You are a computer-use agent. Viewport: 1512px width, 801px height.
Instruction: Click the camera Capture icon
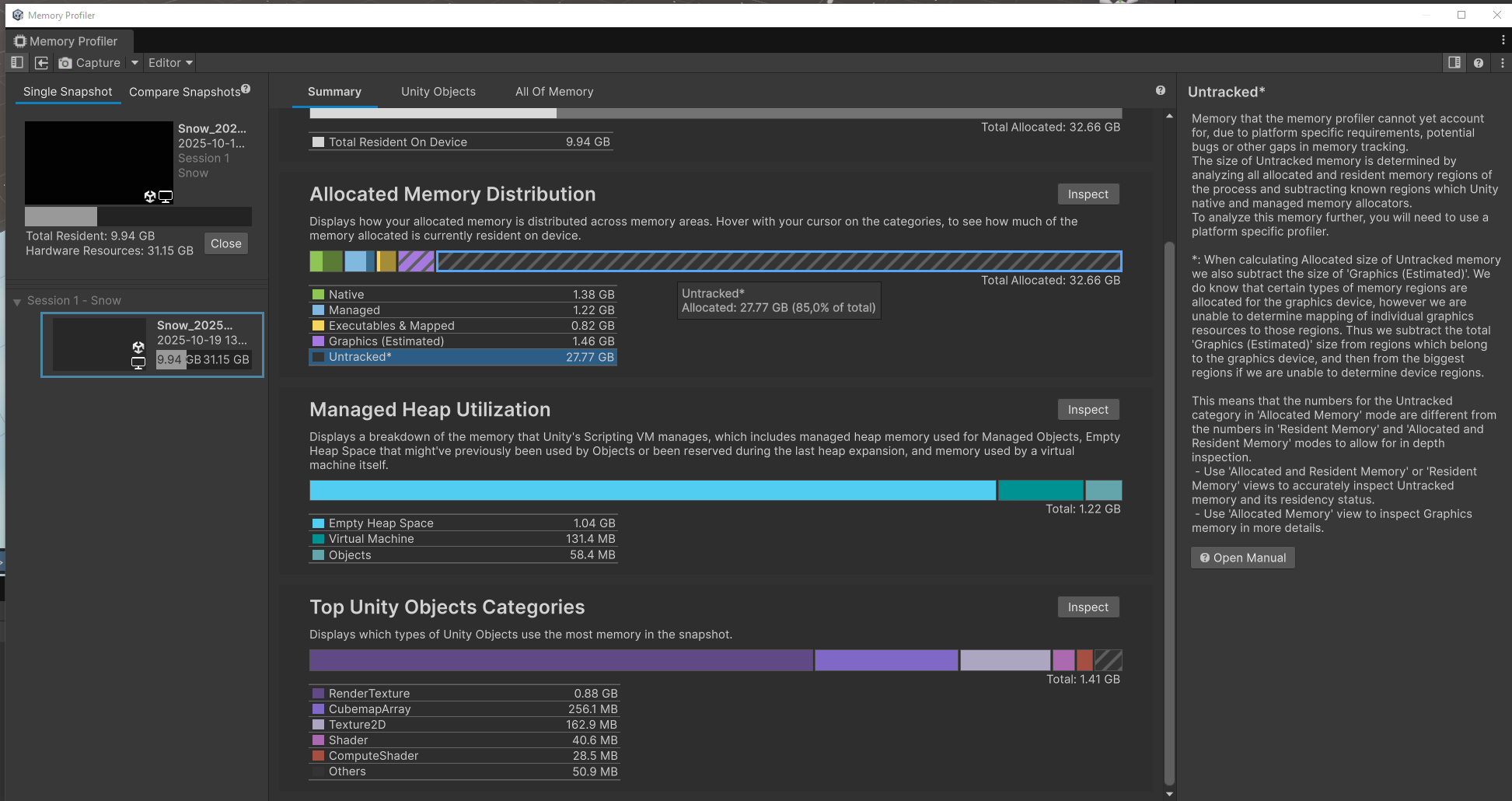tap(65, 63)
